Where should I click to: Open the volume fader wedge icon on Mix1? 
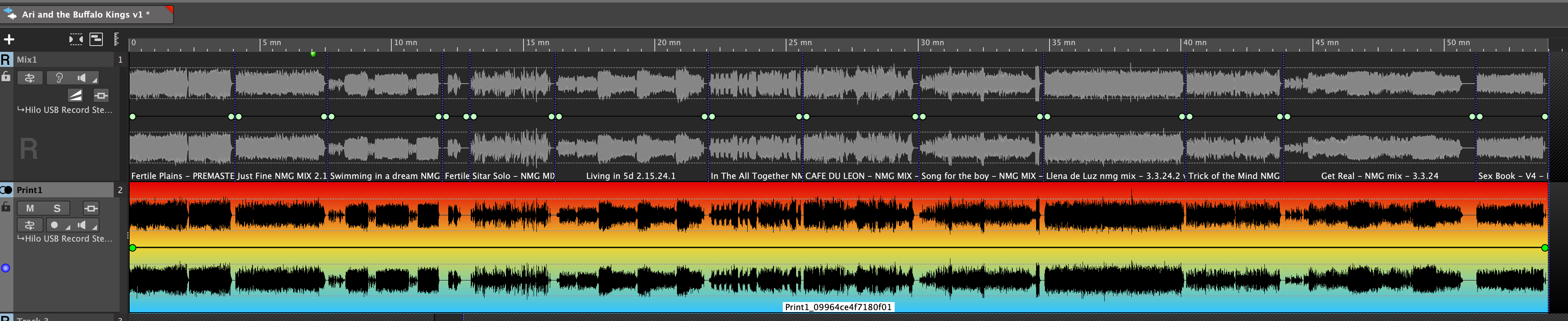click(x=76, y=95)
